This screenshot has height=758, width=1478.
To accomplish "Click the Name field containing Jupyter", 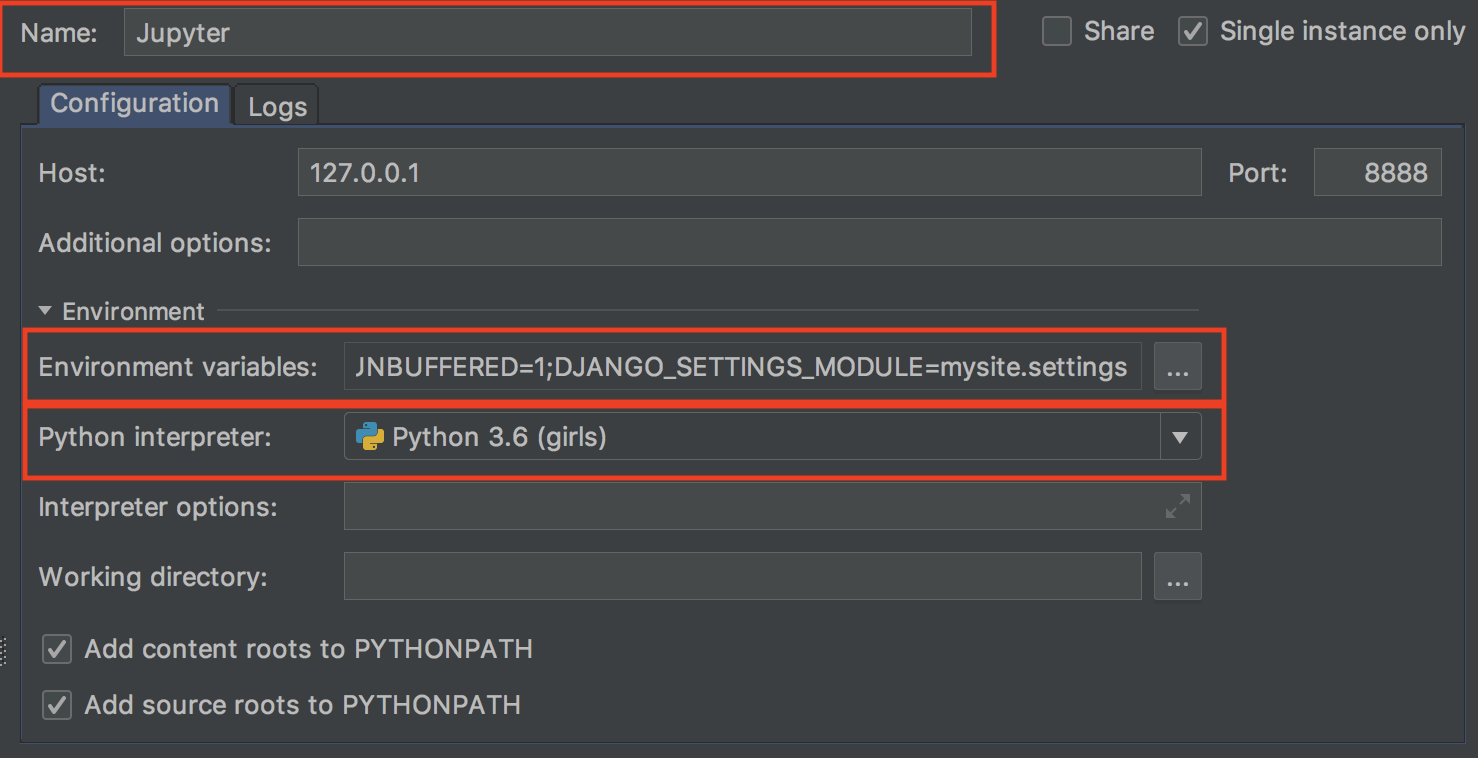I will 547,32.
